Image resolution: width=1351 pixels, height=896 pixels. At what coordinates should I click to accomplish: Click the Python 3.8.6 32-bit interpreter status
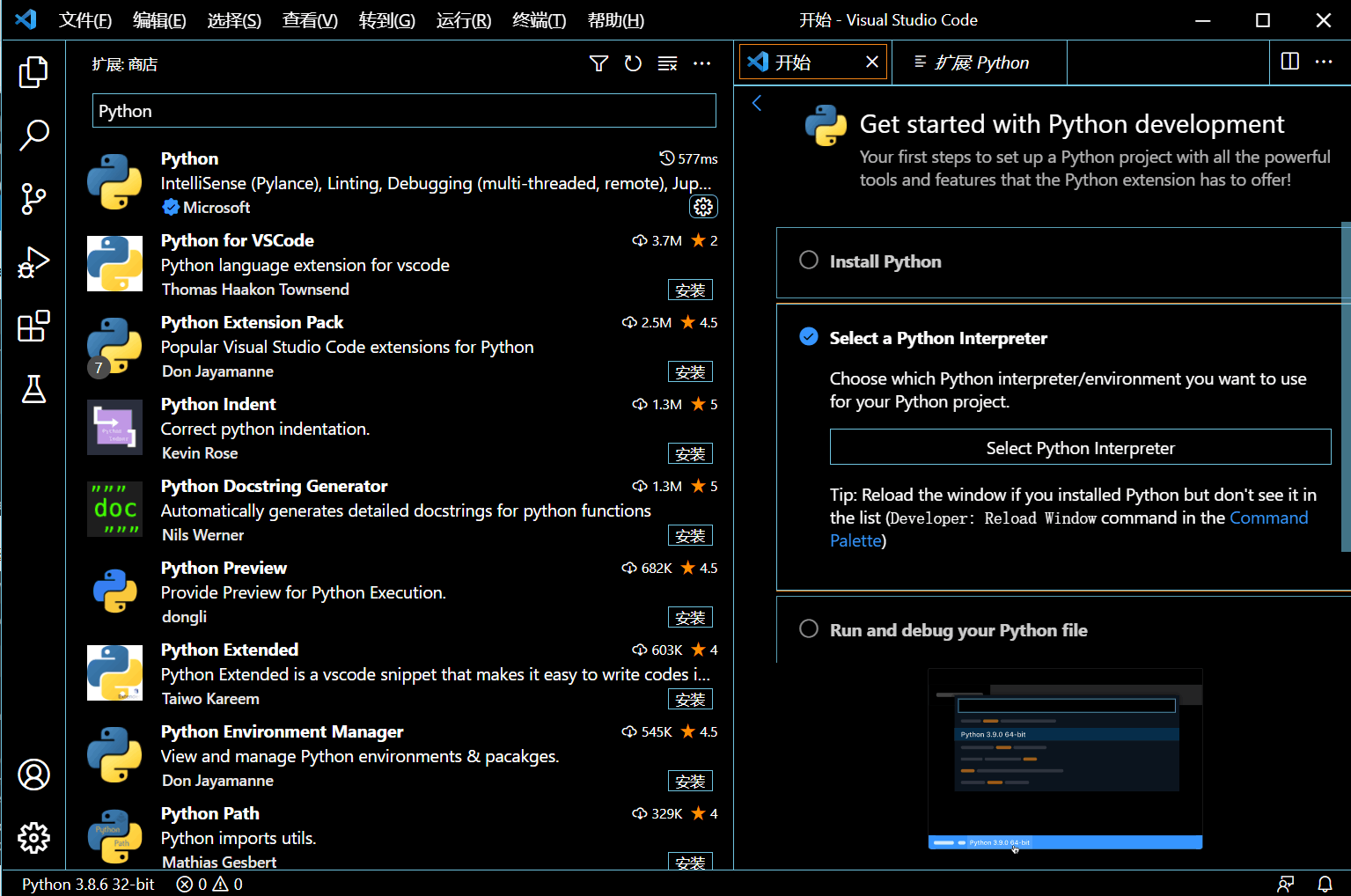tap(88, 884)
